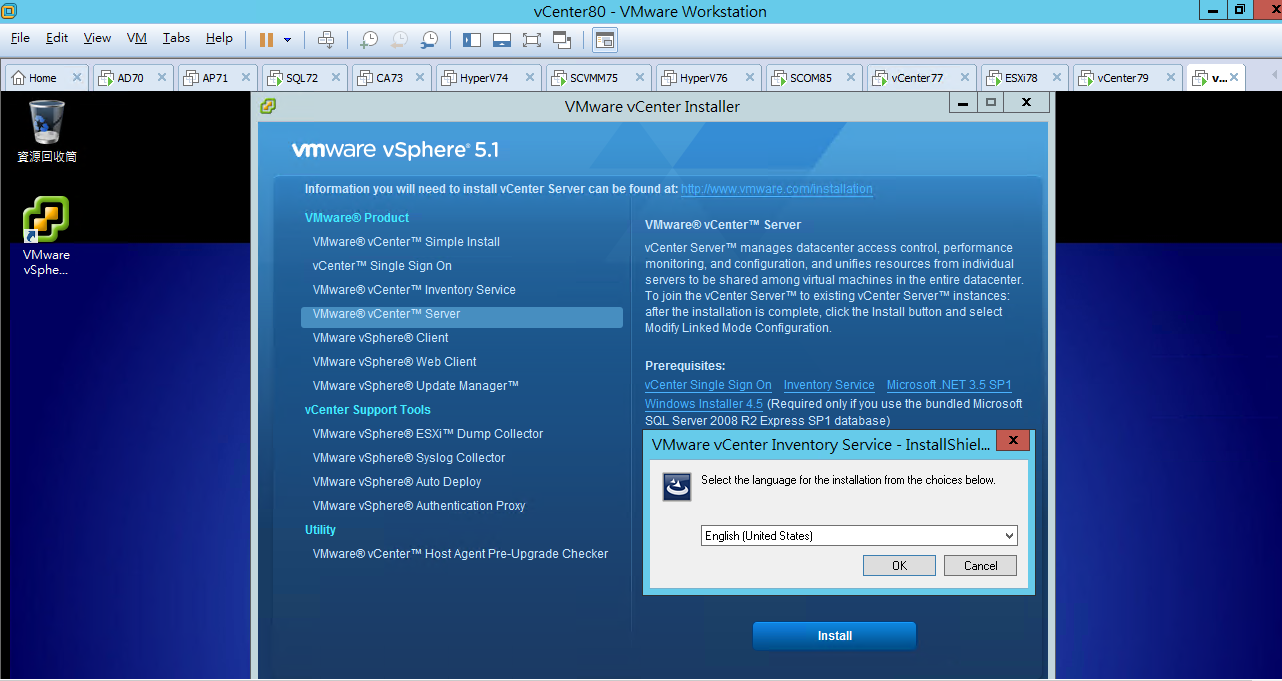Screen dimensions: 1282x681
Task: Minimize the vCenter Installer window
Action: point(963,102)
